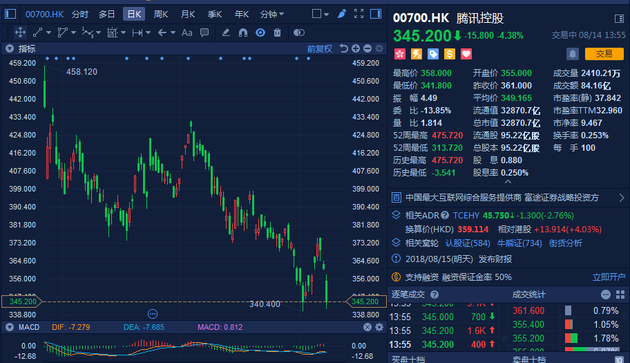
Task: Toggle the right quote panel
Action: click(376, 14)
